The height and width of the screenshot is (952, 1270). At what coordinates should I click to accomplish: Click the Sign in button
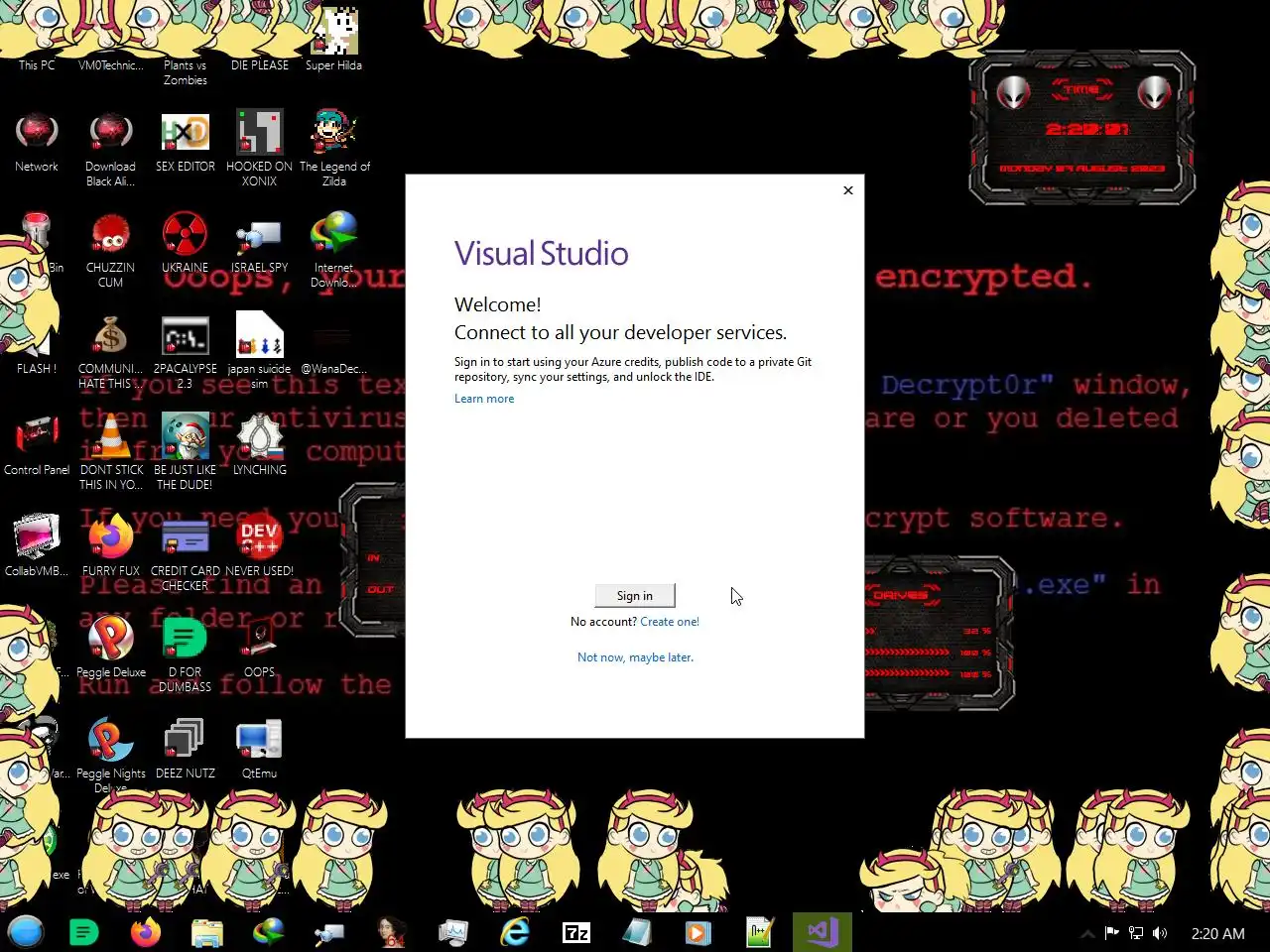click(x=635, y=595)
